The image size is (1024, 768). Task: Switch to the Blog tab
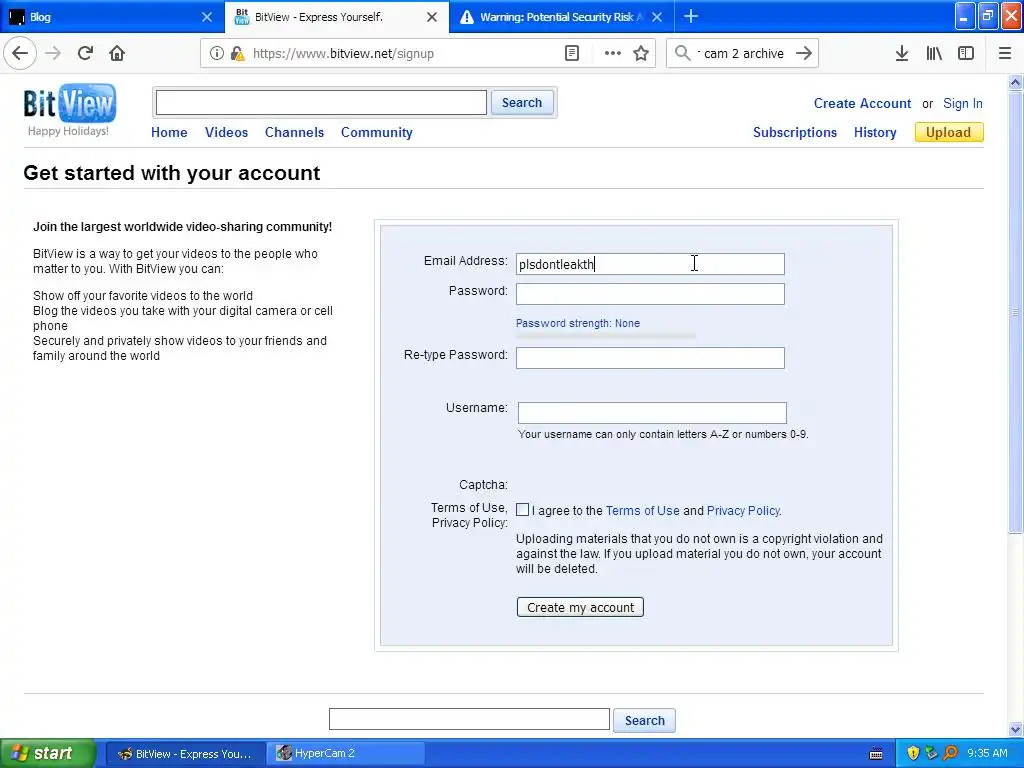tap(111, 17)
